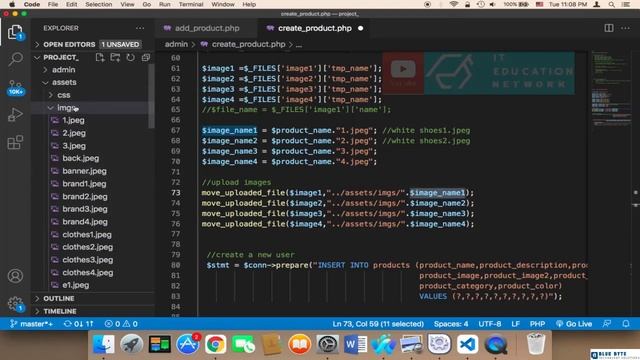Open Visual Studio Code in the Dock
Image resolution: width=640 pixels, height=360 pixels.
tap(467, 344)
